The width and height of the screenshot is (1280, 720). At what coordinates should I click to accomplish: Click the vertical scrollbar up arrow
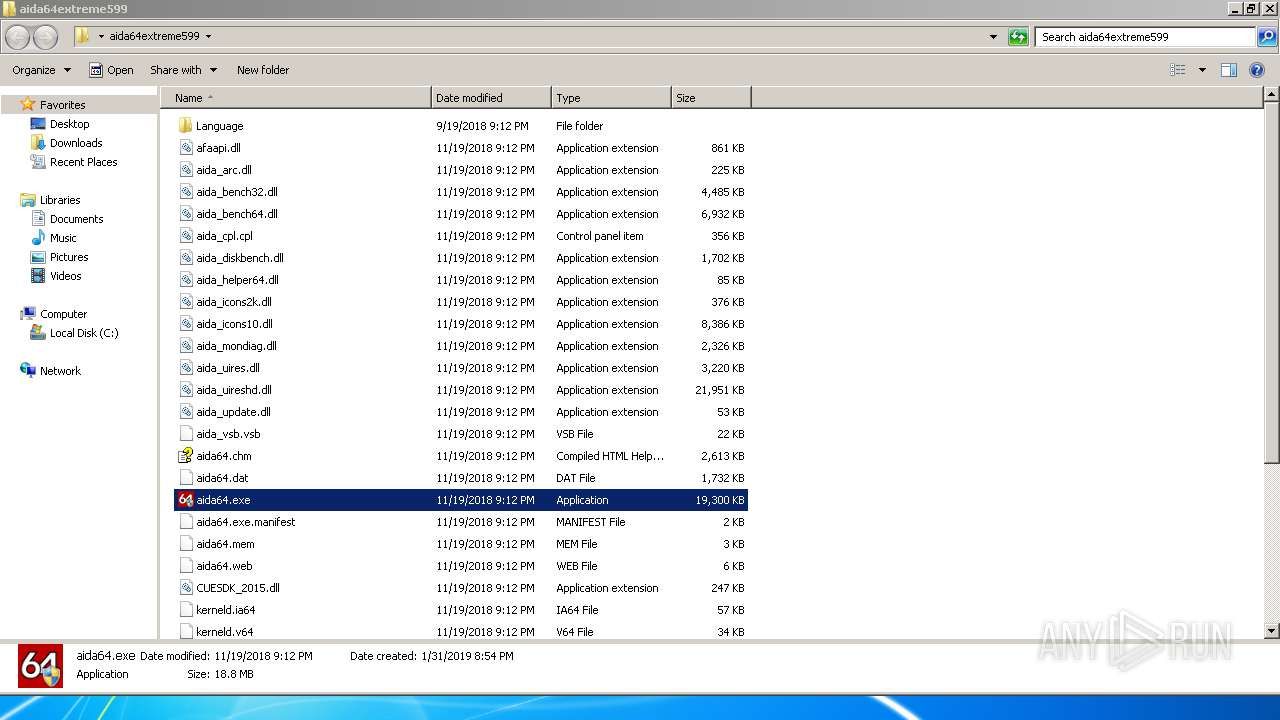click(x=1271, y=95)
